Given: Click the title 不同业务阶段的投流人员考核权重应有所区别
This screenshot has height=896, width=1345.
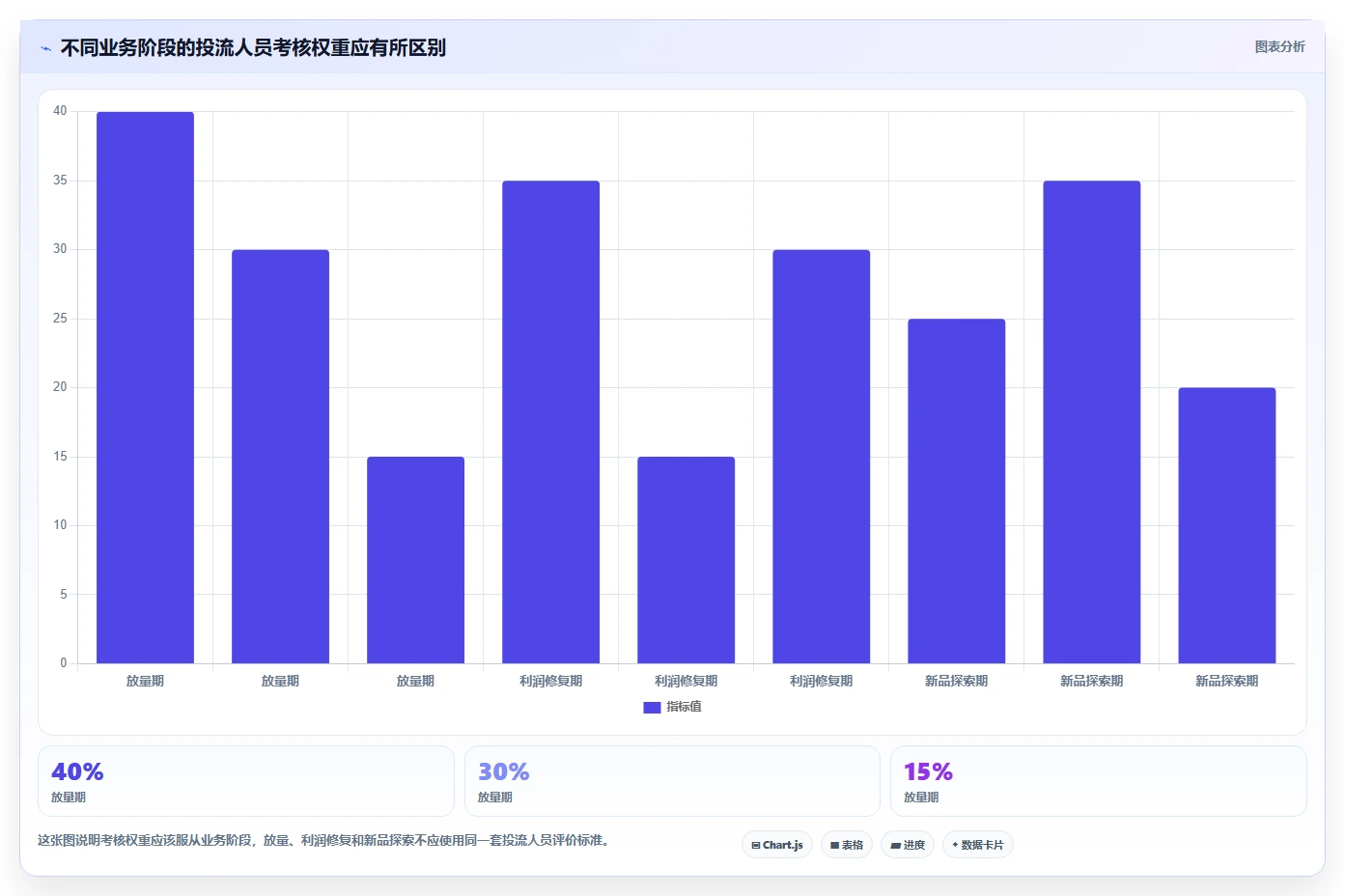Looking at the screenshot, I should (253, 48).
